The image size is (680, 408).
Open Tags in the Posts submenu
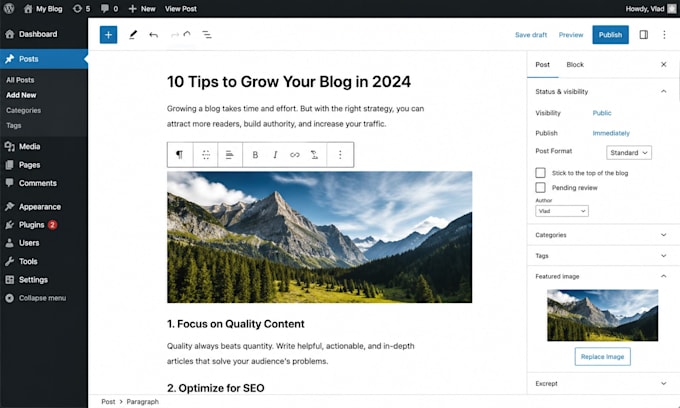13,125
